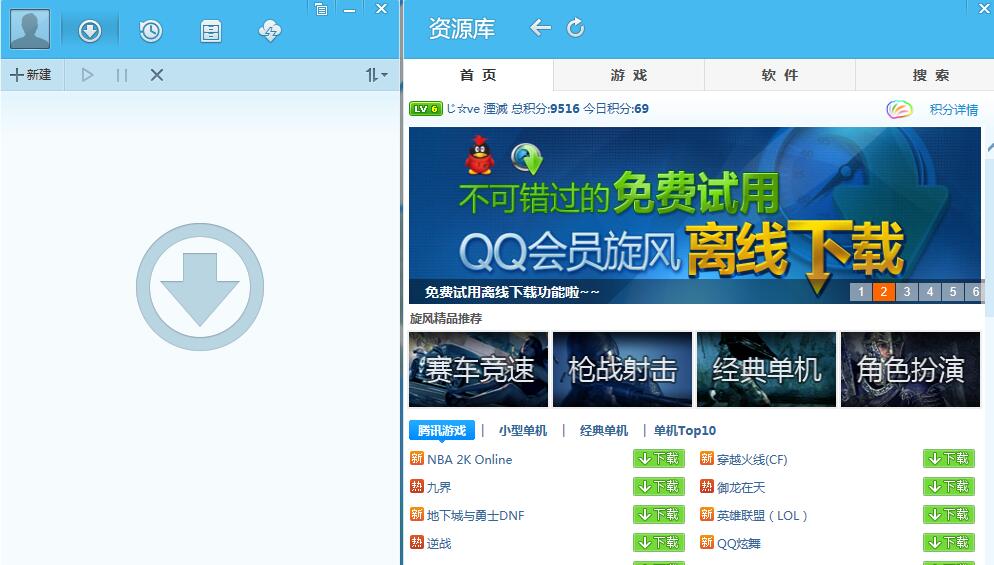Click the 新 badge beside 英雄联盟

coord(707,514)
